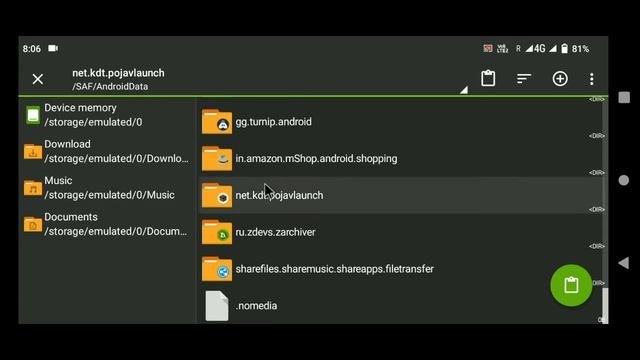The image size is (640, 360).
Task: Select the .nomedia file icon
Action: (x=217, y=306)
